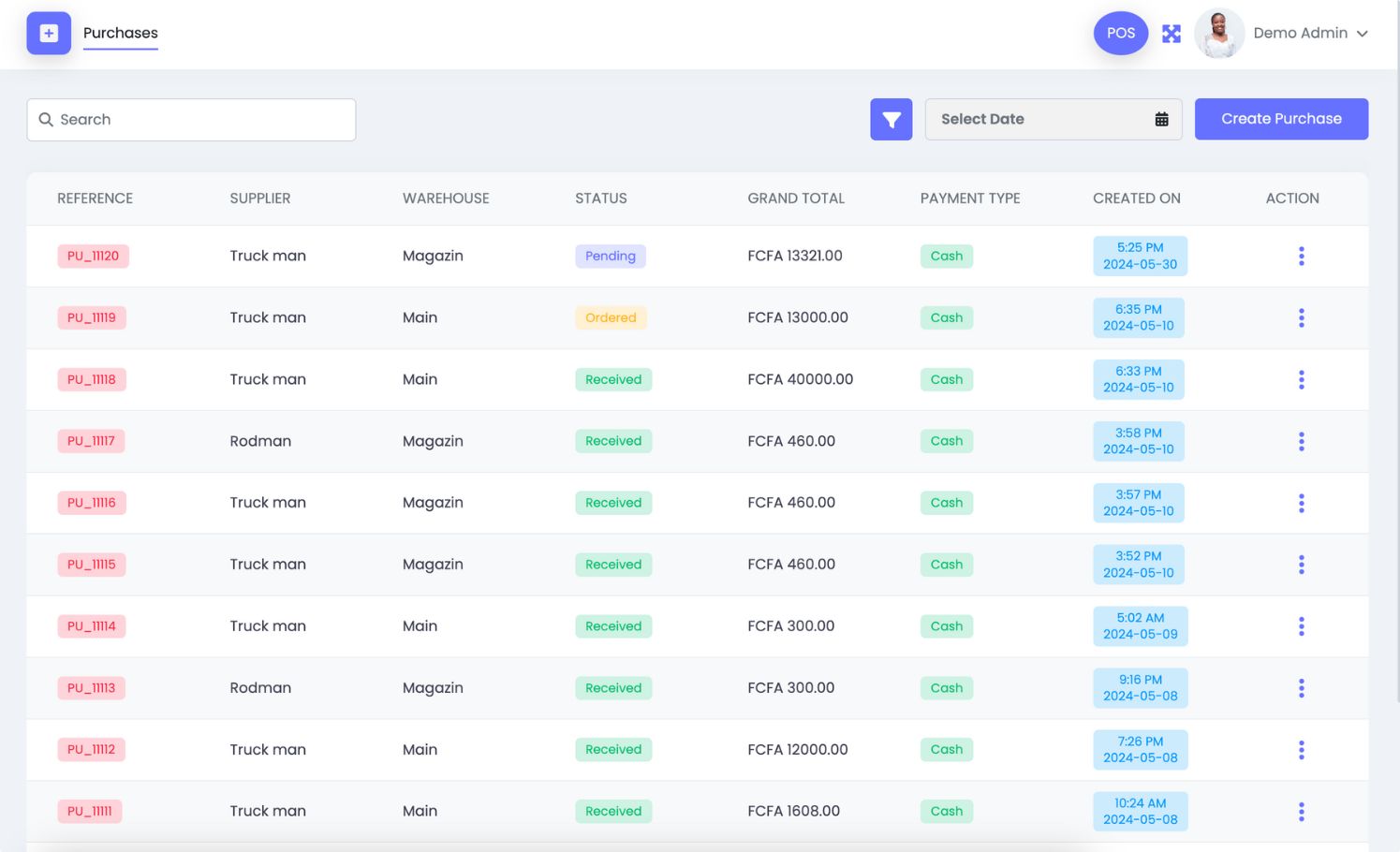The image size is (1400, 852).
Task: Click the search magnifier icon
Action: [46, 119]
